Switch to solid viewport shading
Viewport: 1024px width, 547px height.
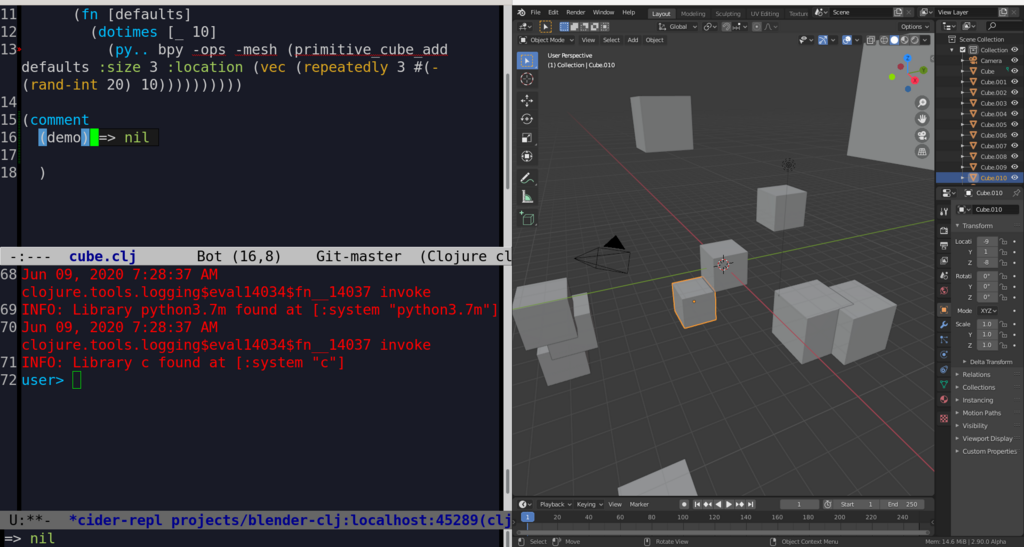(895, 40)
